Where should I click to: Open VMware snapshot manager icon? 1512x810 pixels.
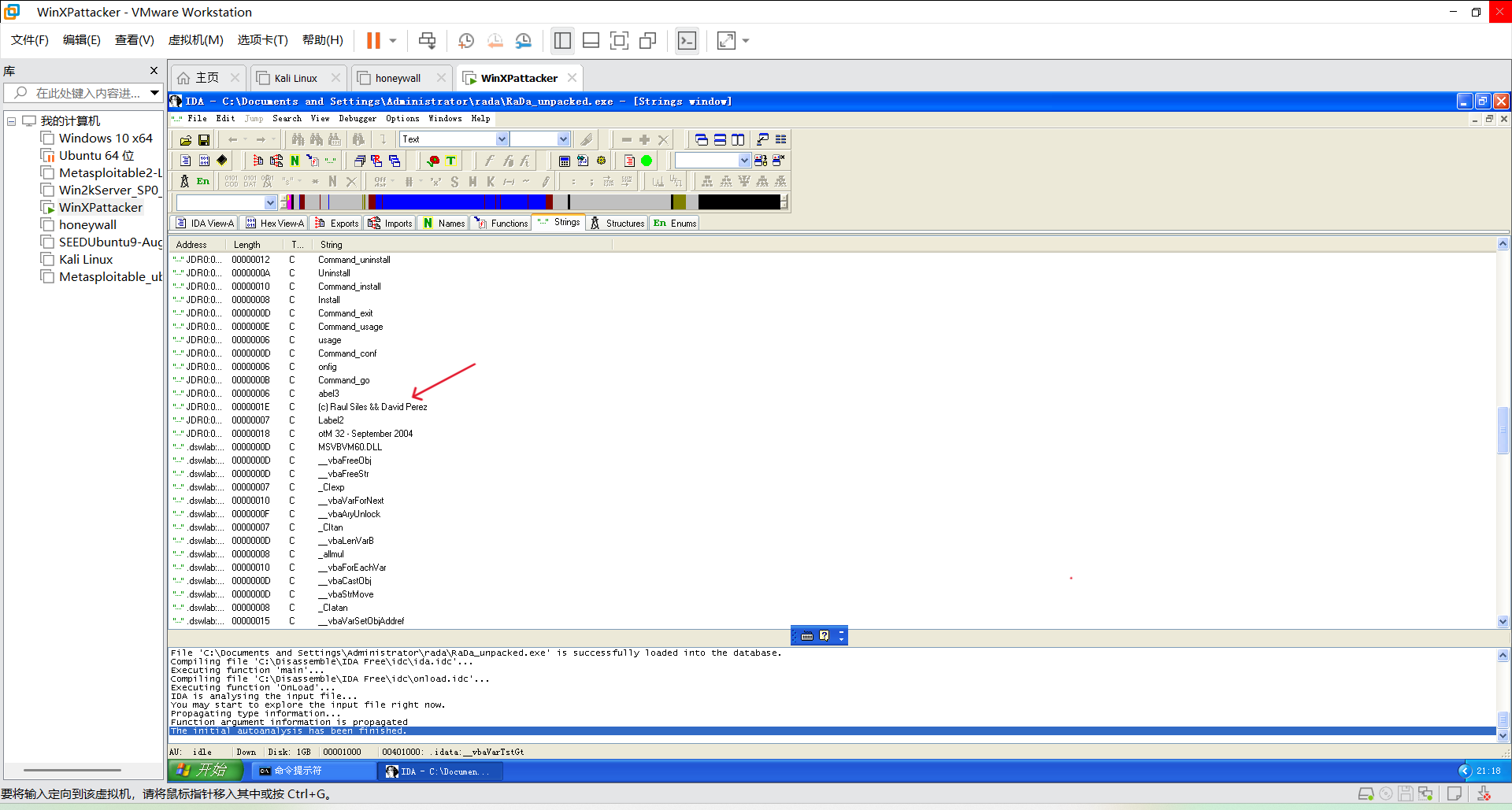click(x=524, y=41)
